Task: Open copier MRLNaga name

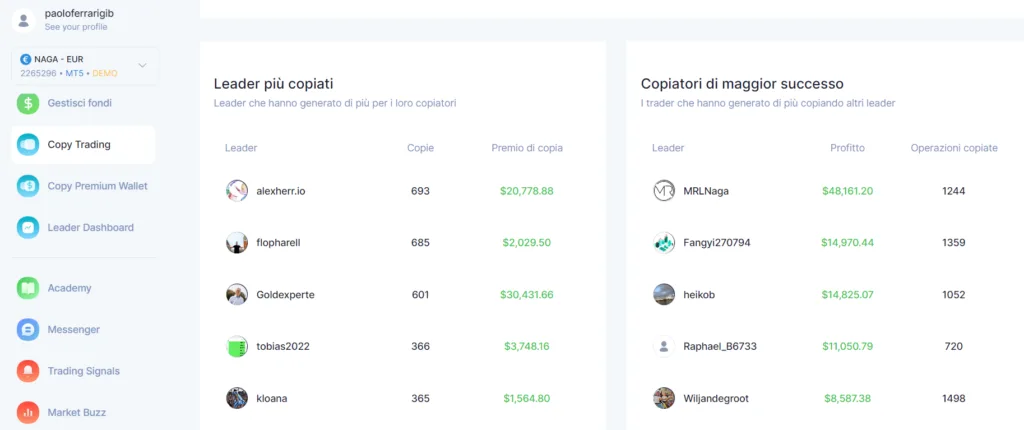Action: (706, 191)
